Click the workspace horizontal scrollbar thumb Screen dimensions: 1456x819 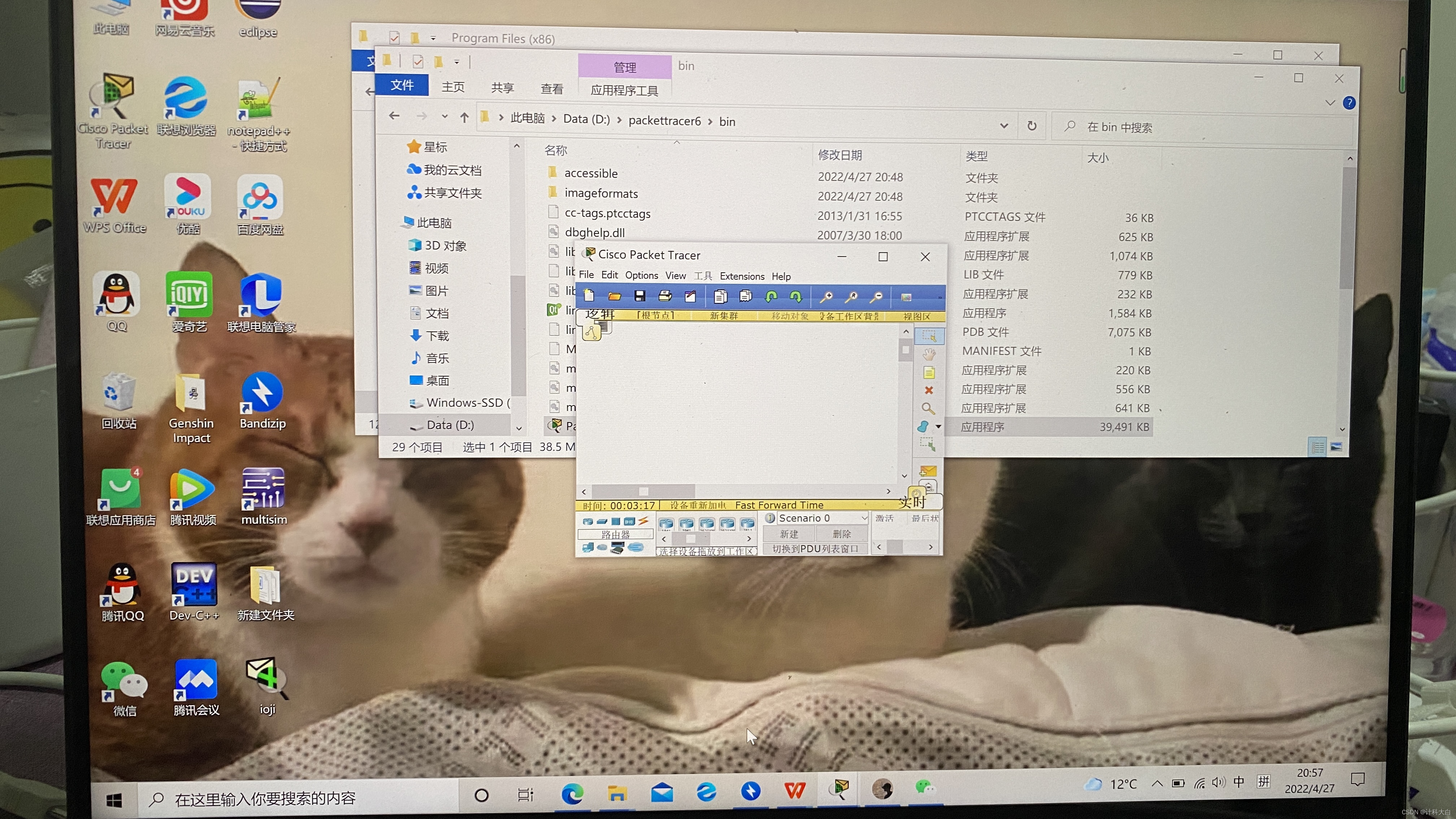(x=643, y=491)
